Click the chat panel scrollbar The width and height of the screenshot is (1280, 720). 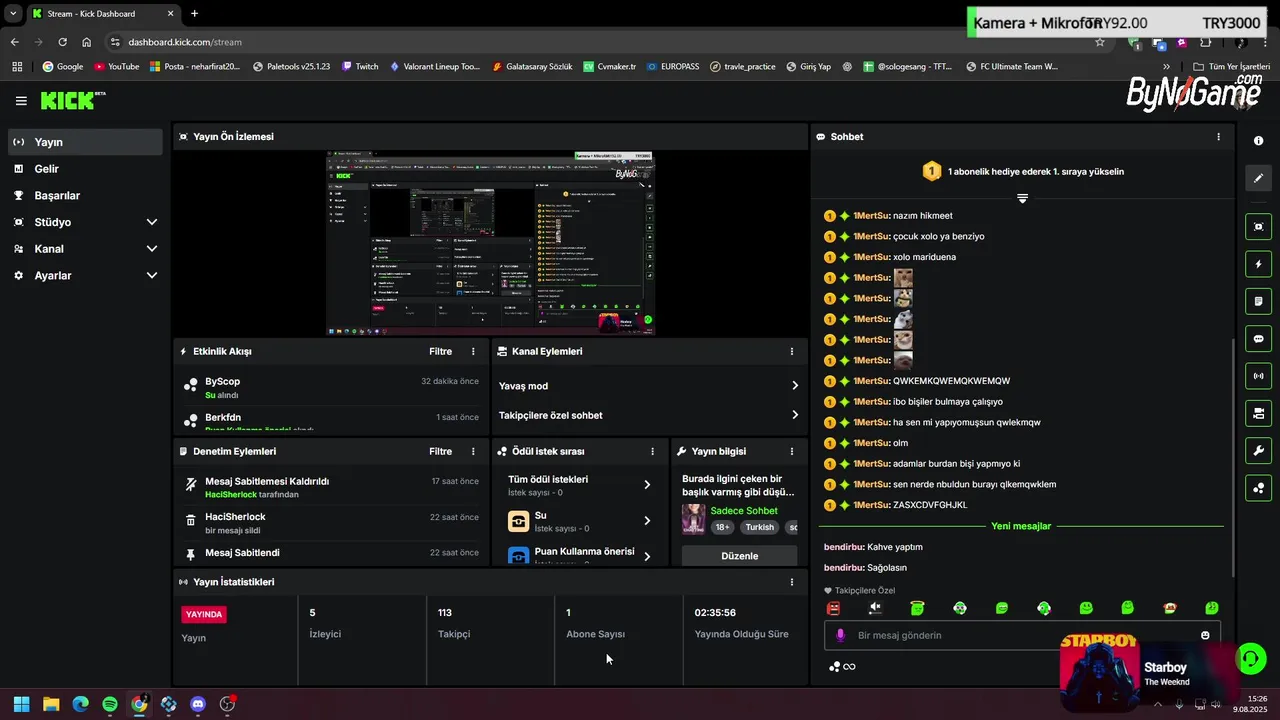tap(1233, 457)
